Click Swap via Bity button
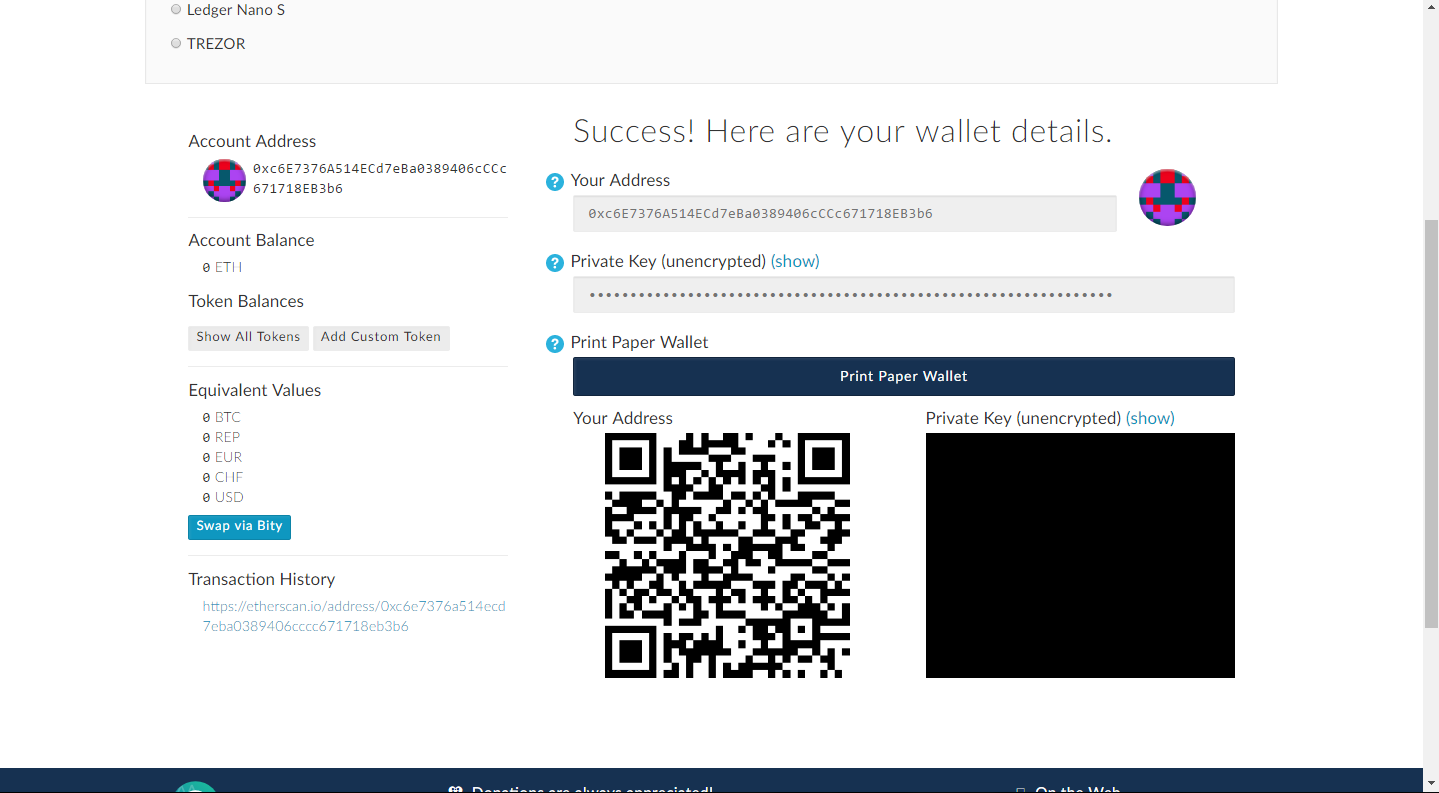This screenshot has height=793, width=1439. pyautogui.click(x=239, y=526)
